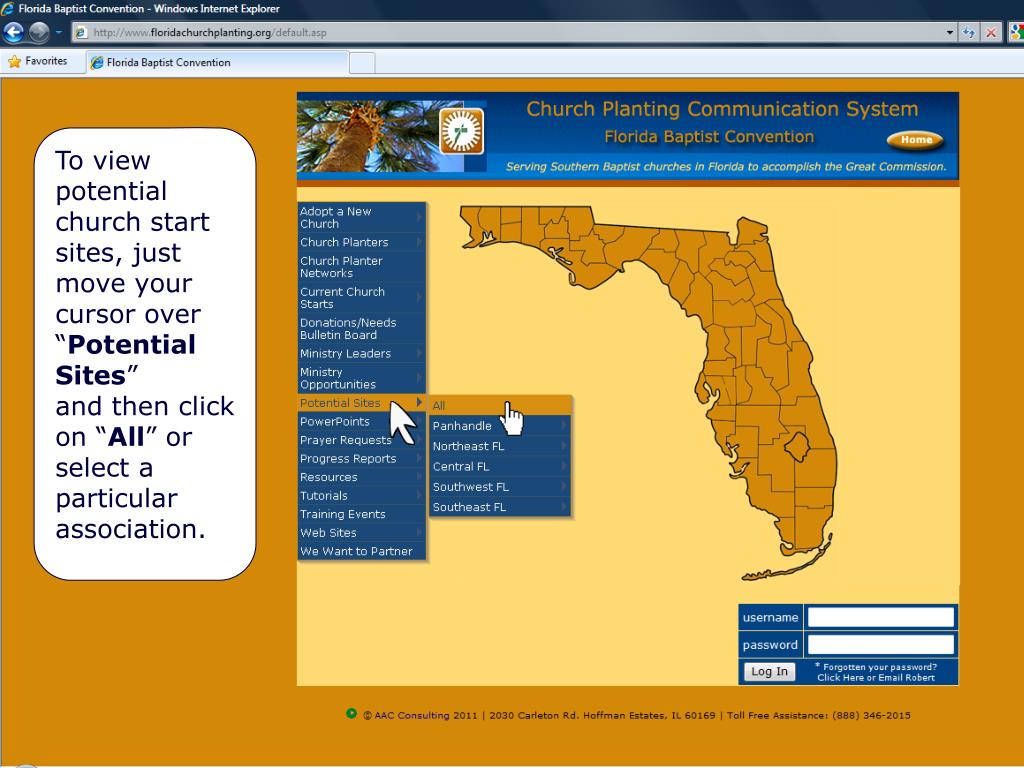Click Forgotten your password email link
Viewport: 1024px width, 768px height.
click(x=876, y=672)
